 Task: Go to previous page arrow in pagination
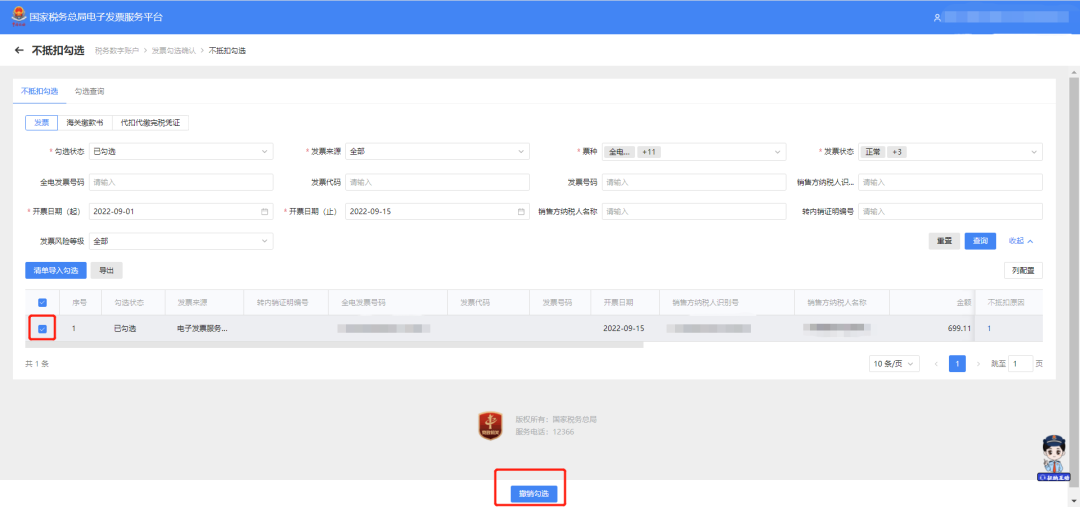coord(936,364)
